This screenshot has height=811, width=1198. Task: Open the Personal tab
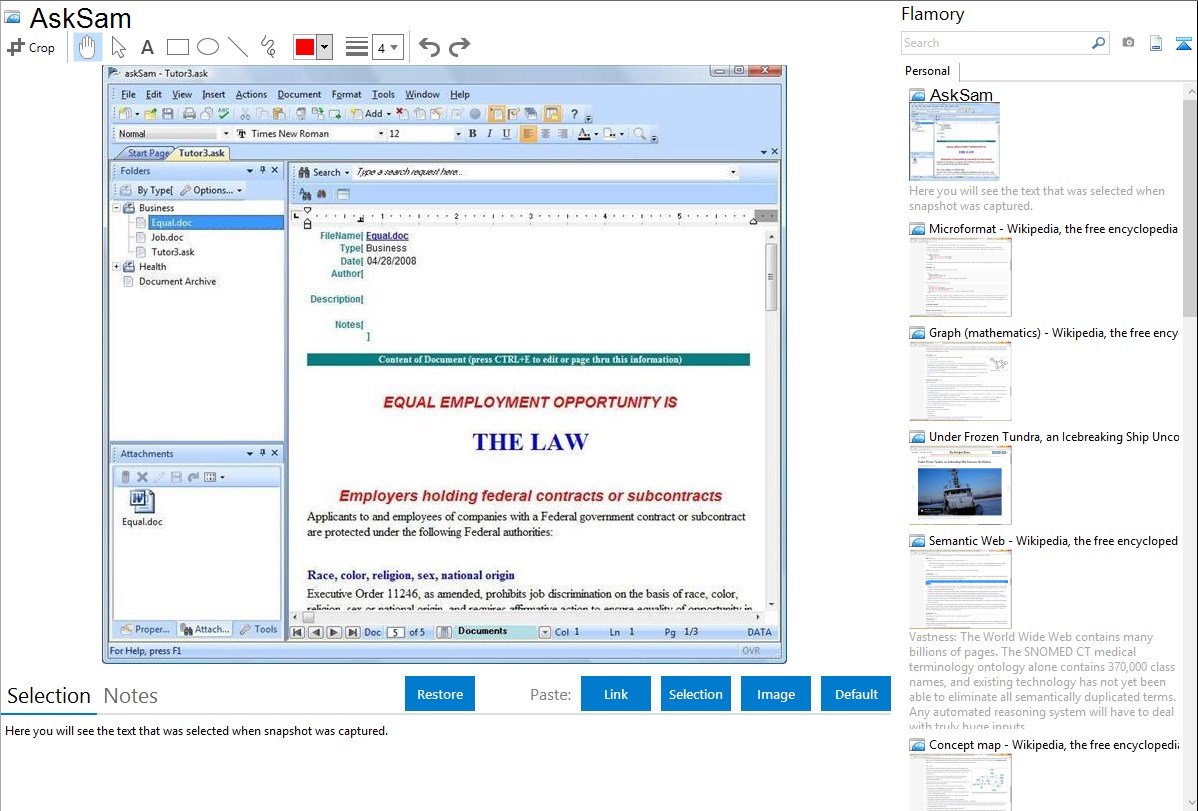point(927,71)
